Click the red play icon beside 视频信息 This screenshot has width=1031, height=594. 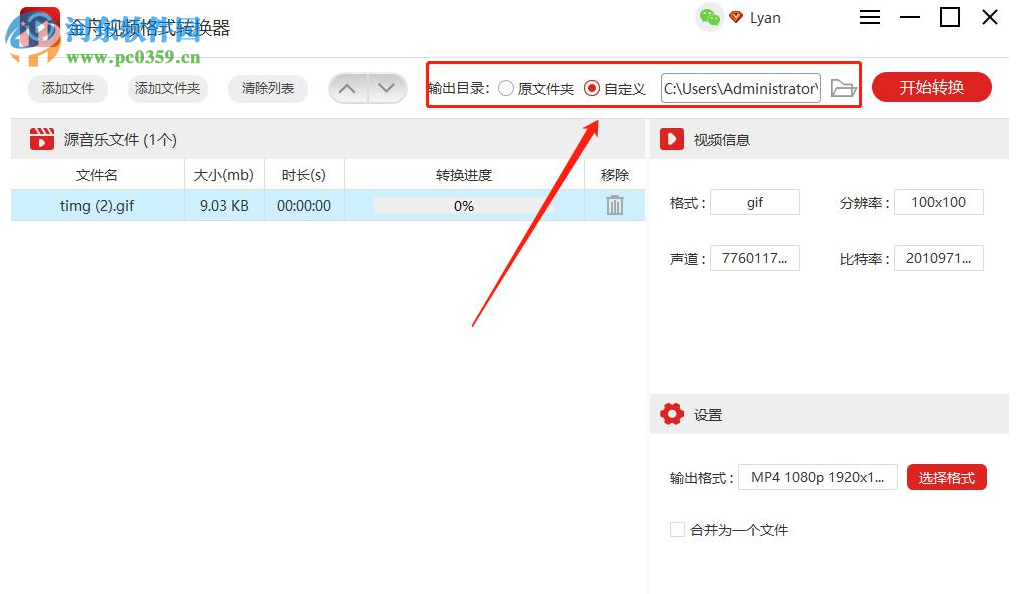[x=670, y=138]
